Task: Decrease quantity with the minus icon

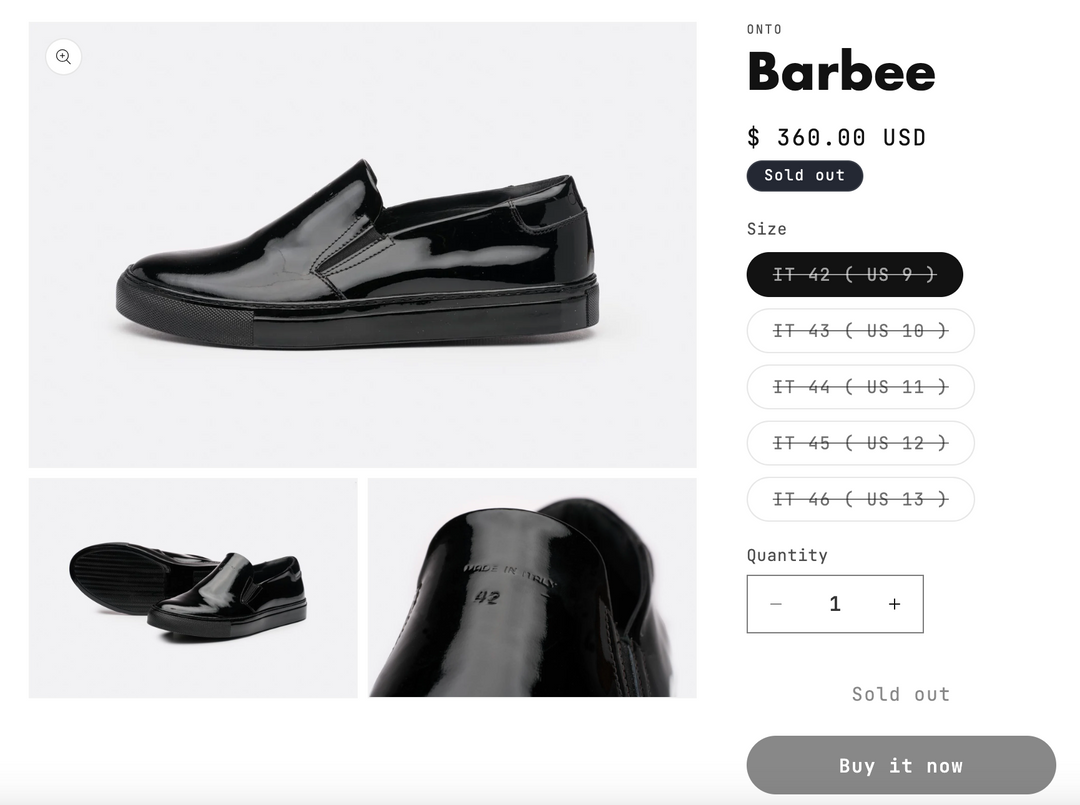Action: point(776,604)
